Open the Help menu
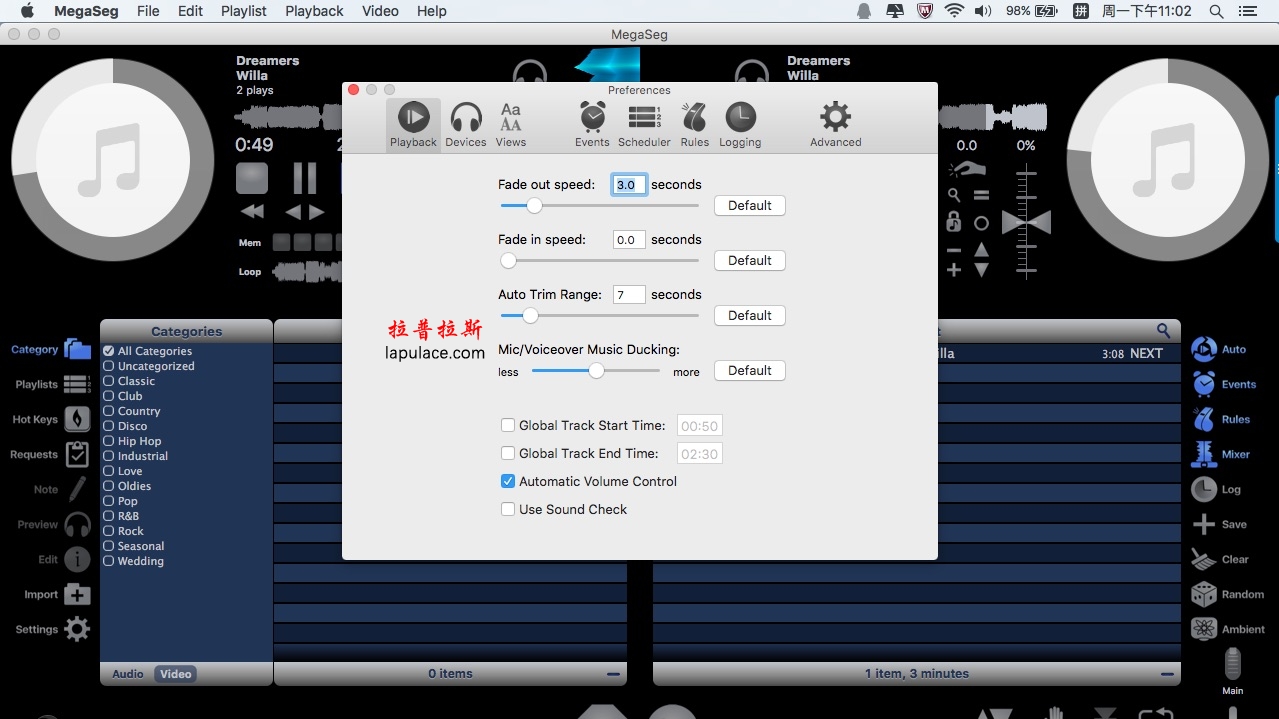This screenshot has height=719, width=1279. pos(432,11)
